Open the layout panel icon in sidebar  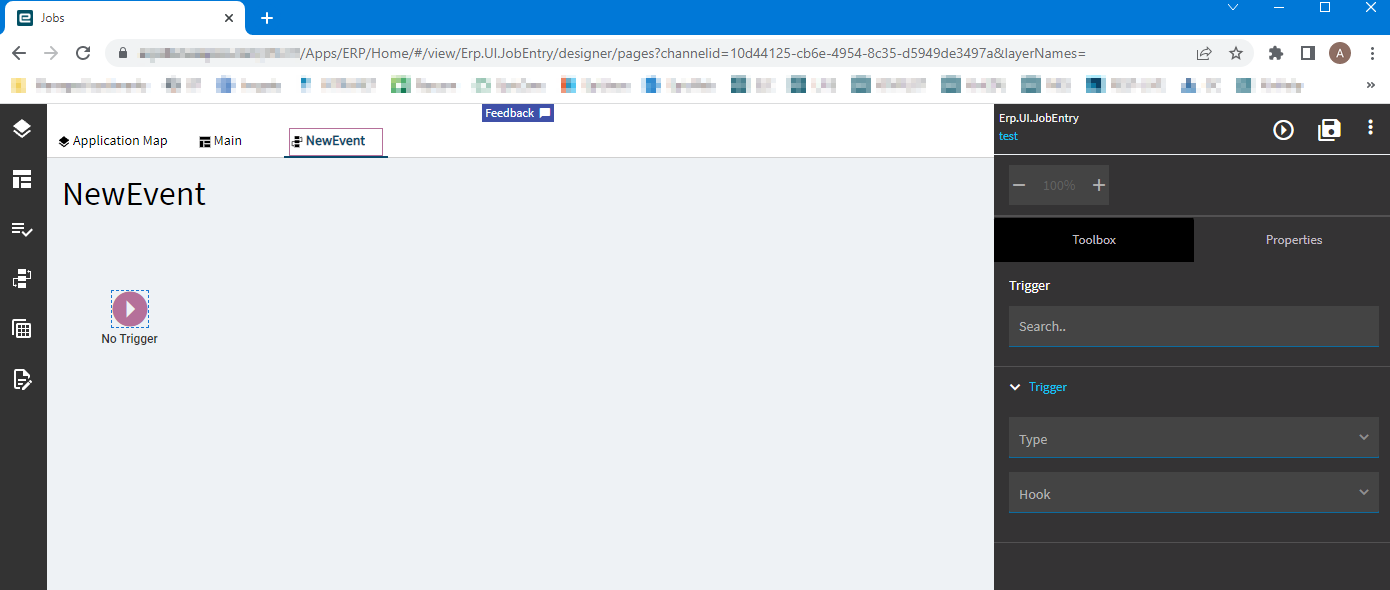coord(22,179)
